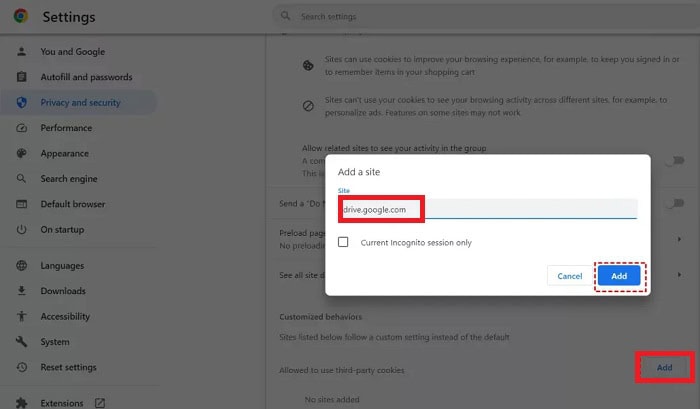Click the Search settings field
The image size is (700, 409).
tap(487, 17)
